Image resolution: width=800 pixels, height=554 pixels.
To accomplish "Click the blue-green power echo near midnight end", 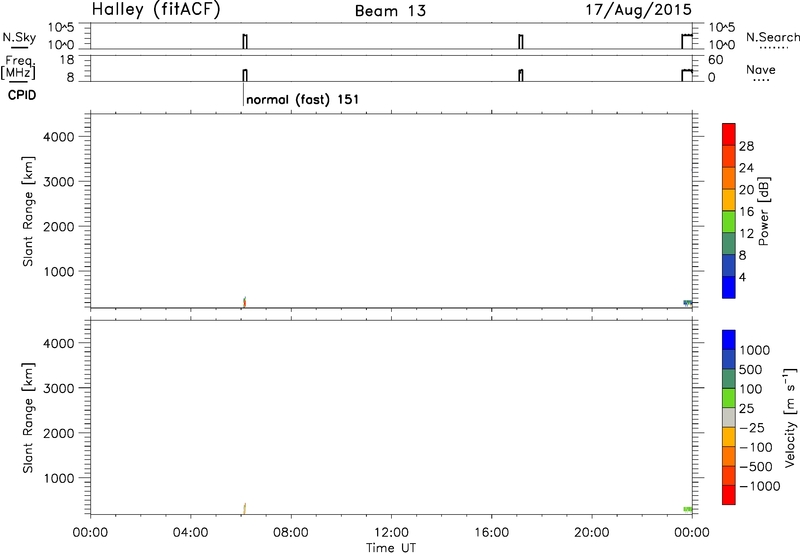I will click(688, 303).
